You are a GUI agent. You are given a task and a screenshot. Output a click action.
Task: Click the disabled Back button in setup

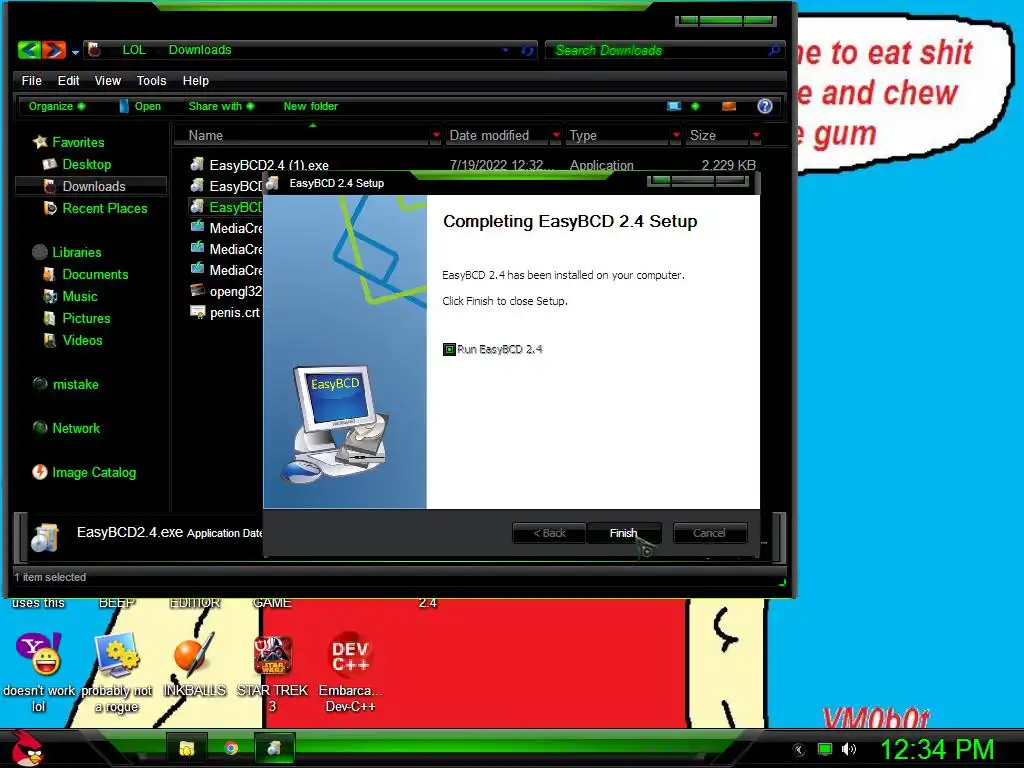coord(549,533)
